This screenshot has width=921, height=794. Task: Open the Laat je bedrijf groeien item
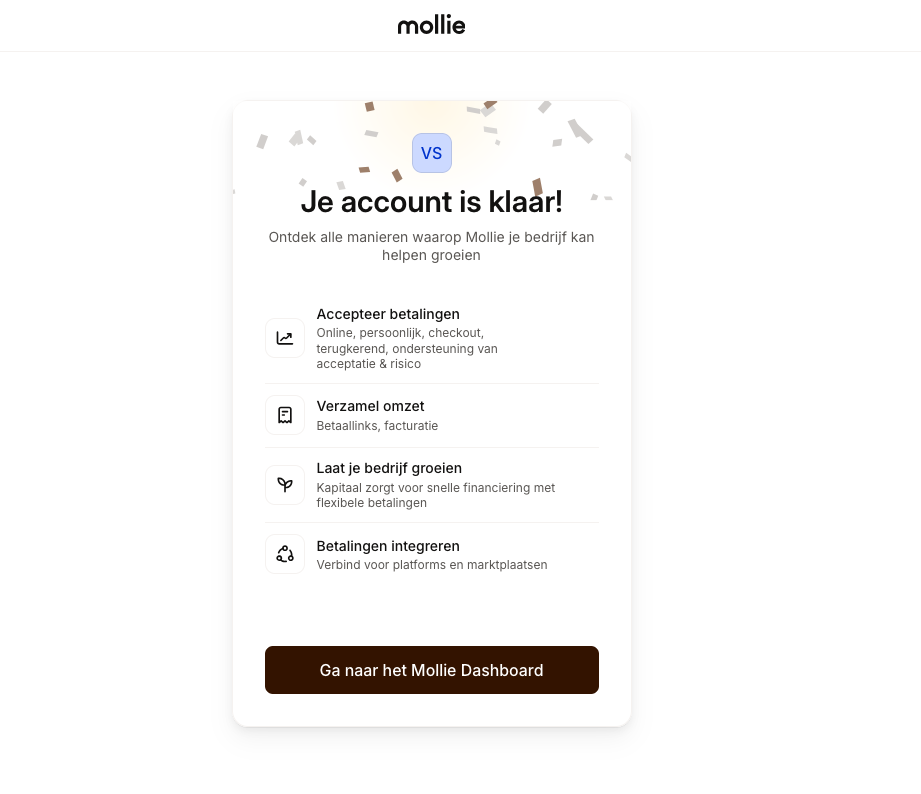(x=389, y=468)
